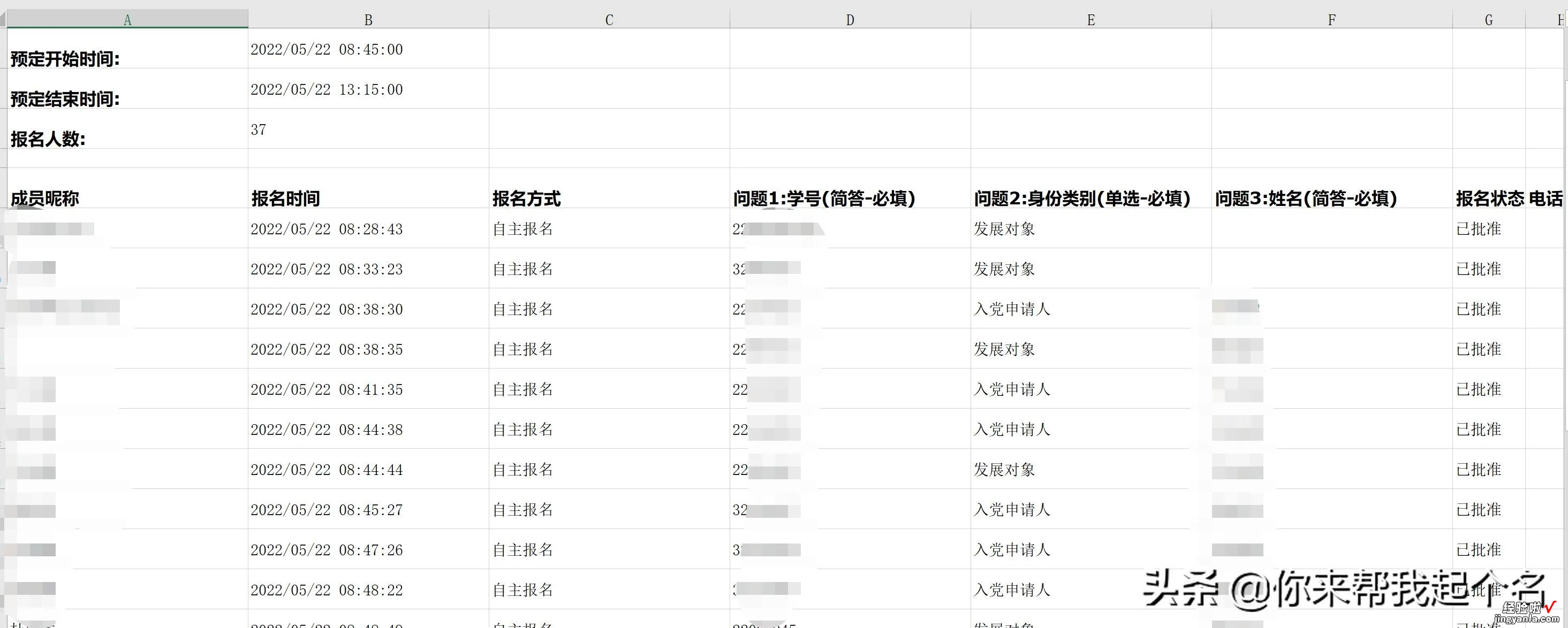Image resolution: width=1568 pixels, height=628 pixels.
Task: Select cell with 2022/05/22 13:15:00
Action: tap(368, 89)
